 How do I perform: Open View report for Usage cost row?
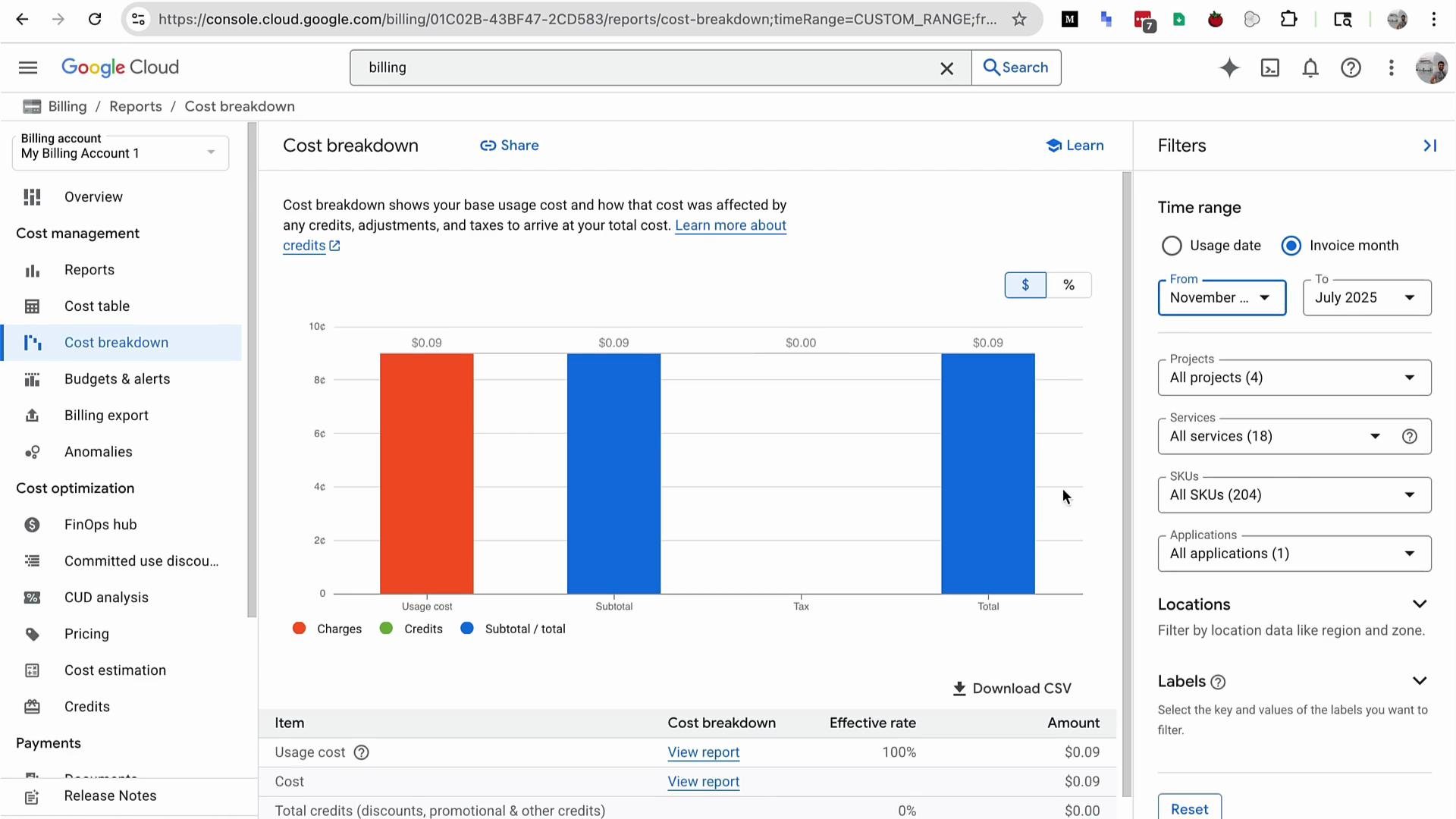coord(703,752)
